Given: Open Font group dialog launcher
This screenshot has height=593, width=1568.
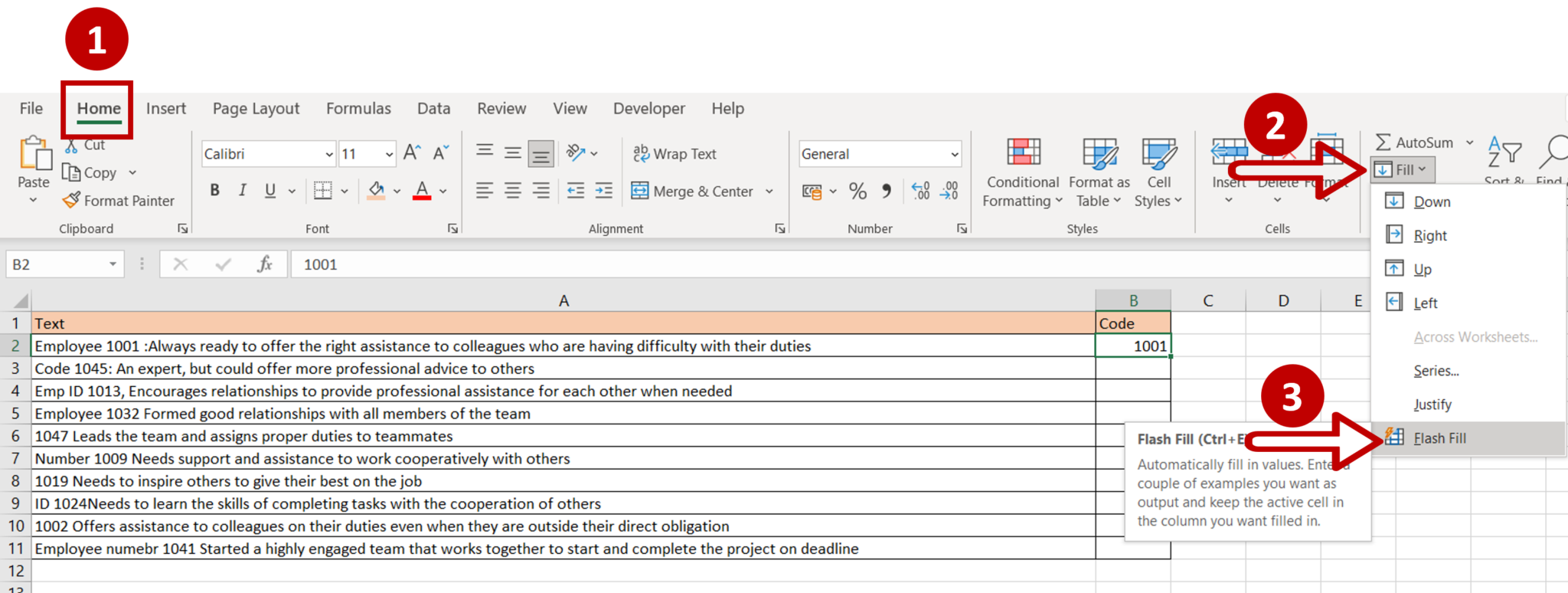Looking at the screenshot, I should tap(453, 228).
